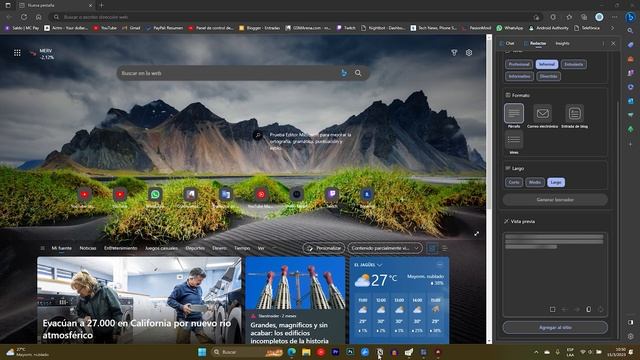Open the Outlook sidebar icon
Image resolution: width=640 pixels, height=360 pixels.
(631, 101)
